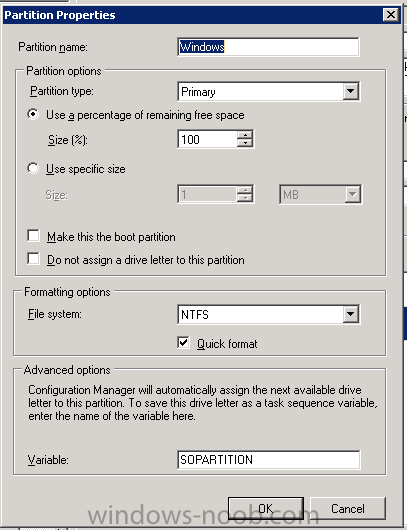Confirm with the OK button
This screenshot has width=407, height=530.
[266, 508]
